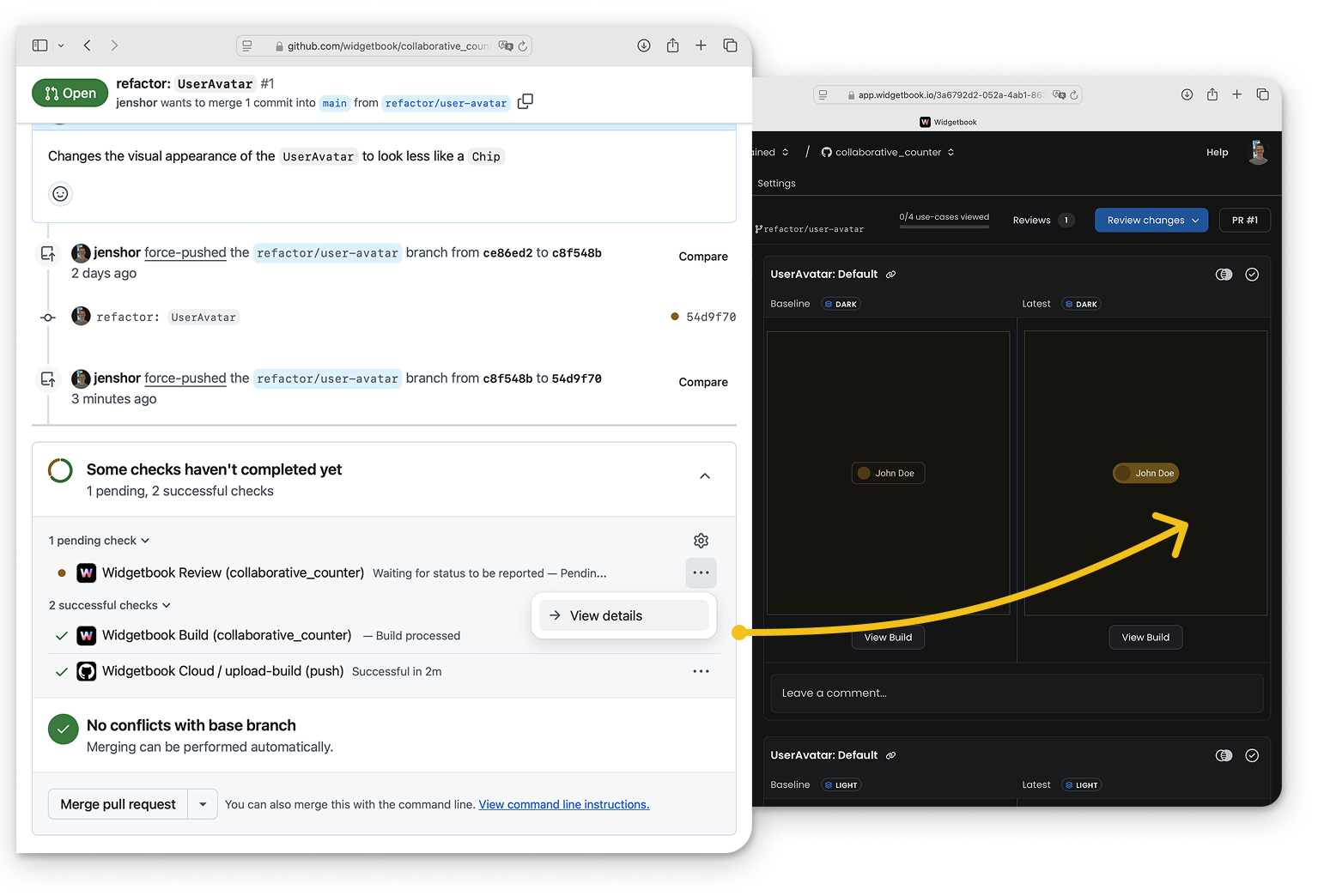
Task: Open Help in Widgetbook header
Action: (1217, 152)
